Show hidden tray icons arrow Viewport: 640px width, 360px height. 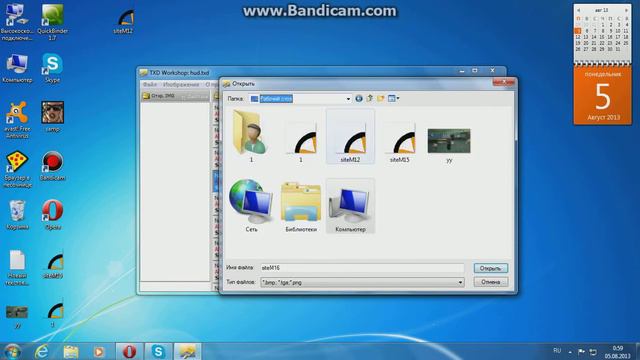coord(570,351)
